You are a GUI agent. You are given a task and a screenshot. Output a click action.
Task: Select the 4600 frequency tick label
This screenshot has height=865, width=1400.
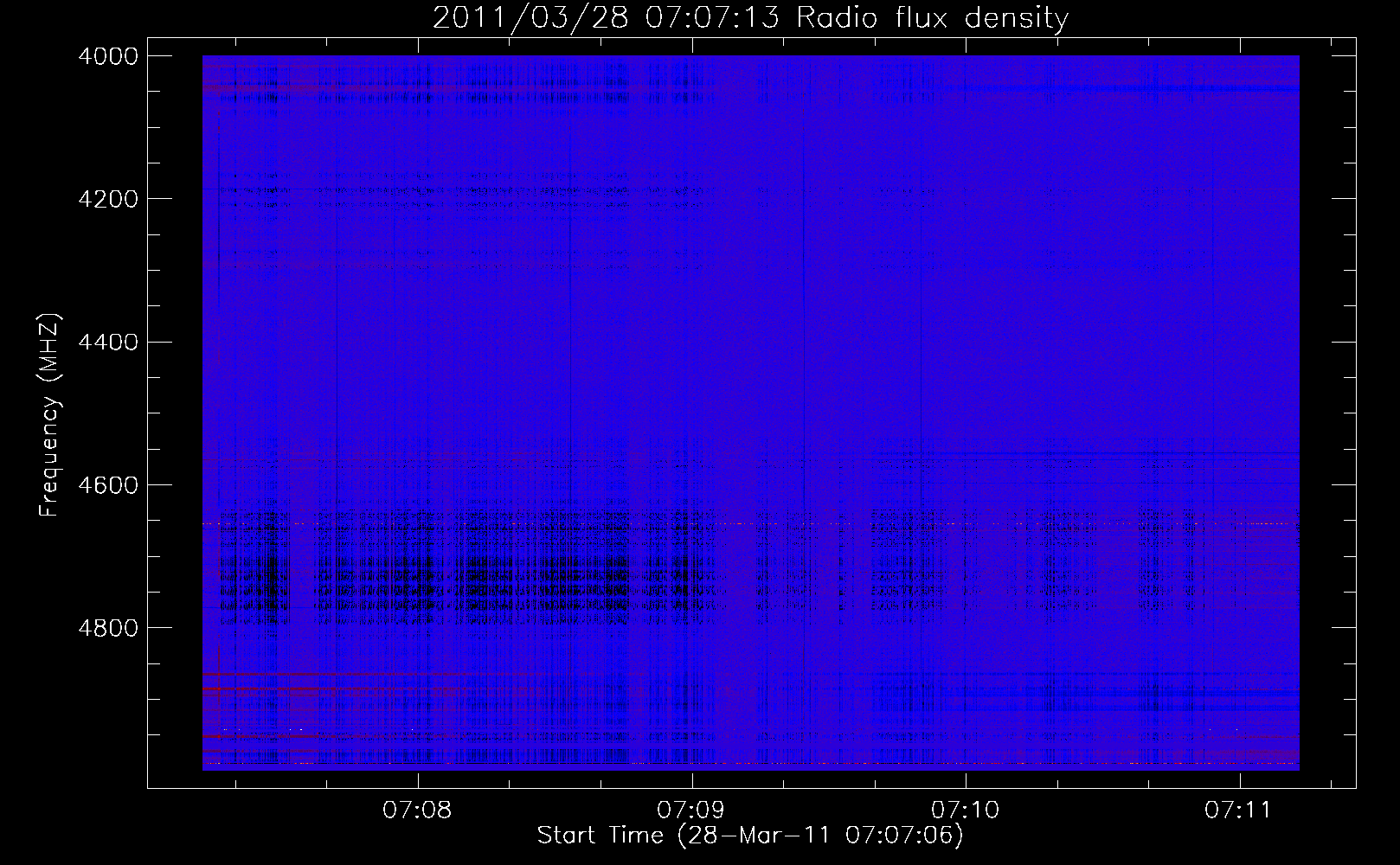click(x=108, y=484)
